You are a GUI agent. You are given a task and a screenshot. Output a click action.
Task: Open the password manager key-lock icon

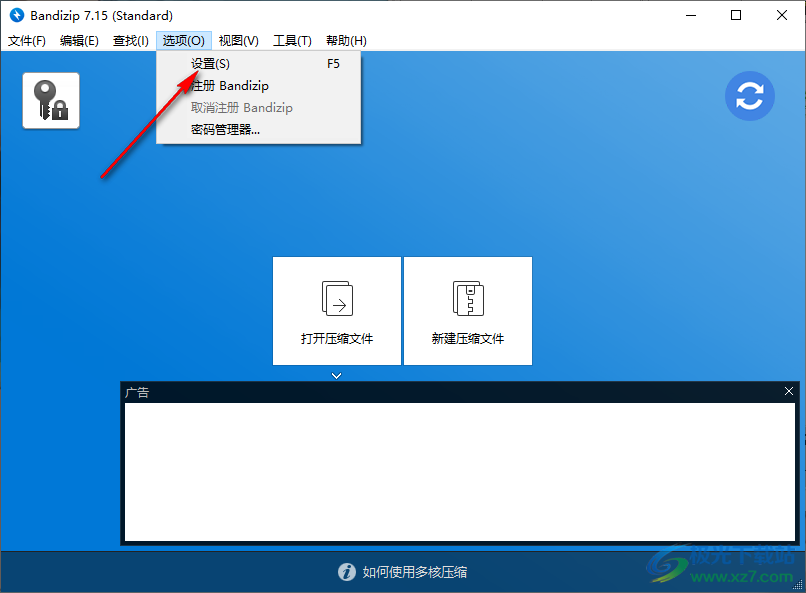(x=51, y=101)
